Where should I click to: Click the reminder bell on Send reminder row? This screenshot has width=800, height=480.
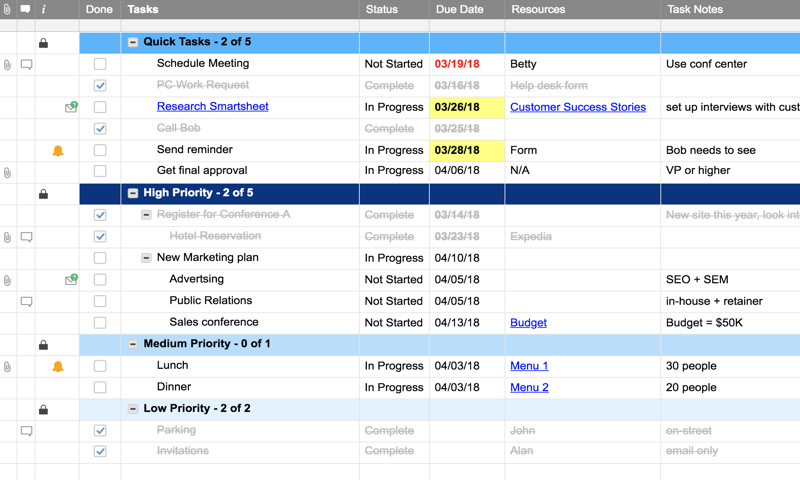pos(58,151)
